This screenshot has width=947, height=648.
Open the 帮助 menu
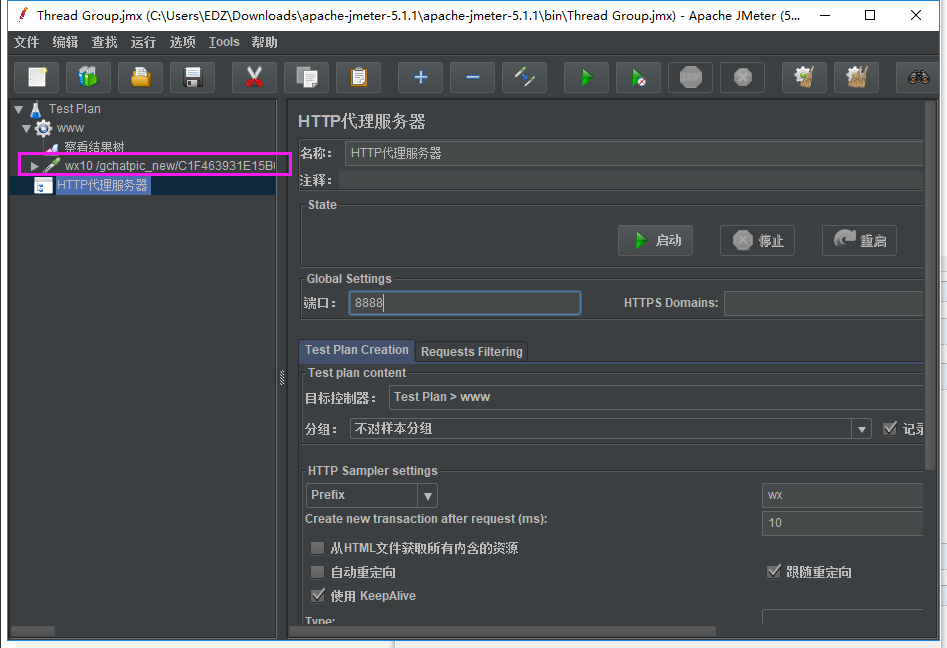click(265, 42)
